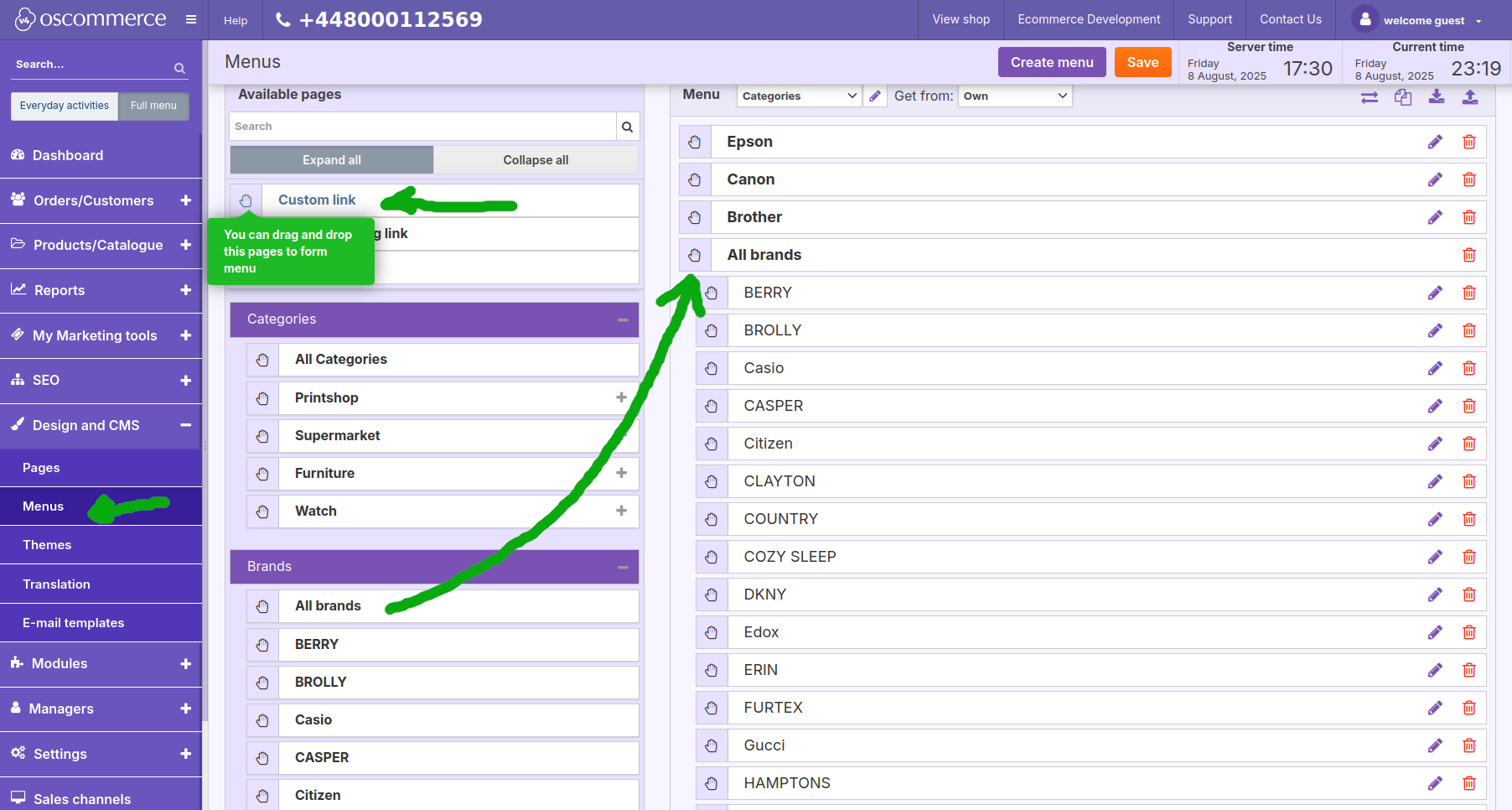Click the oscommerce logo
Viewport: 1512px width, 810px height.
pos(91,19)
